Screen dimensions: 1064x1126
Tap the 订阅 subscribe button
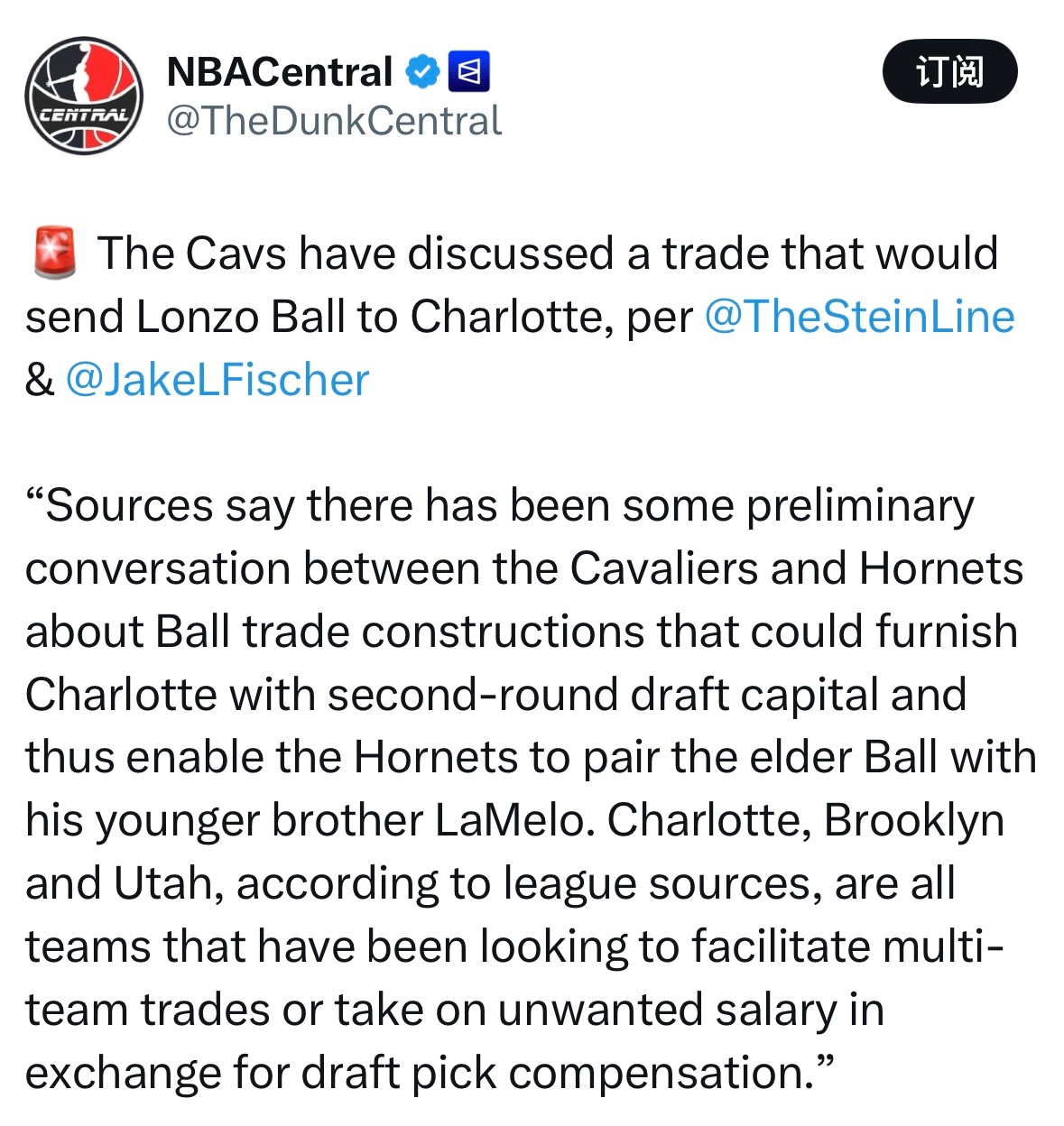click(949, 71)
